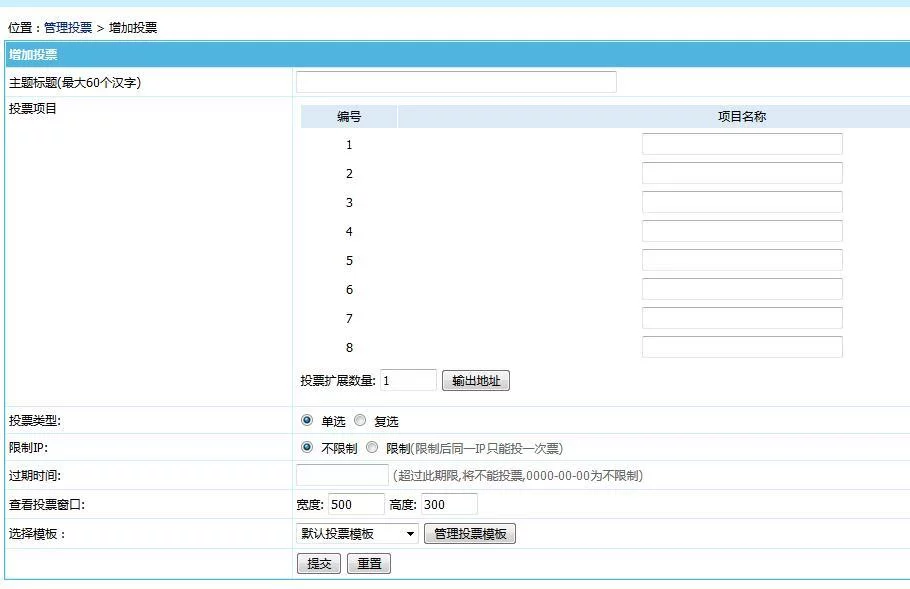Click the 主题标题 input field
The image size is (910, 589).
coord(456,82)
